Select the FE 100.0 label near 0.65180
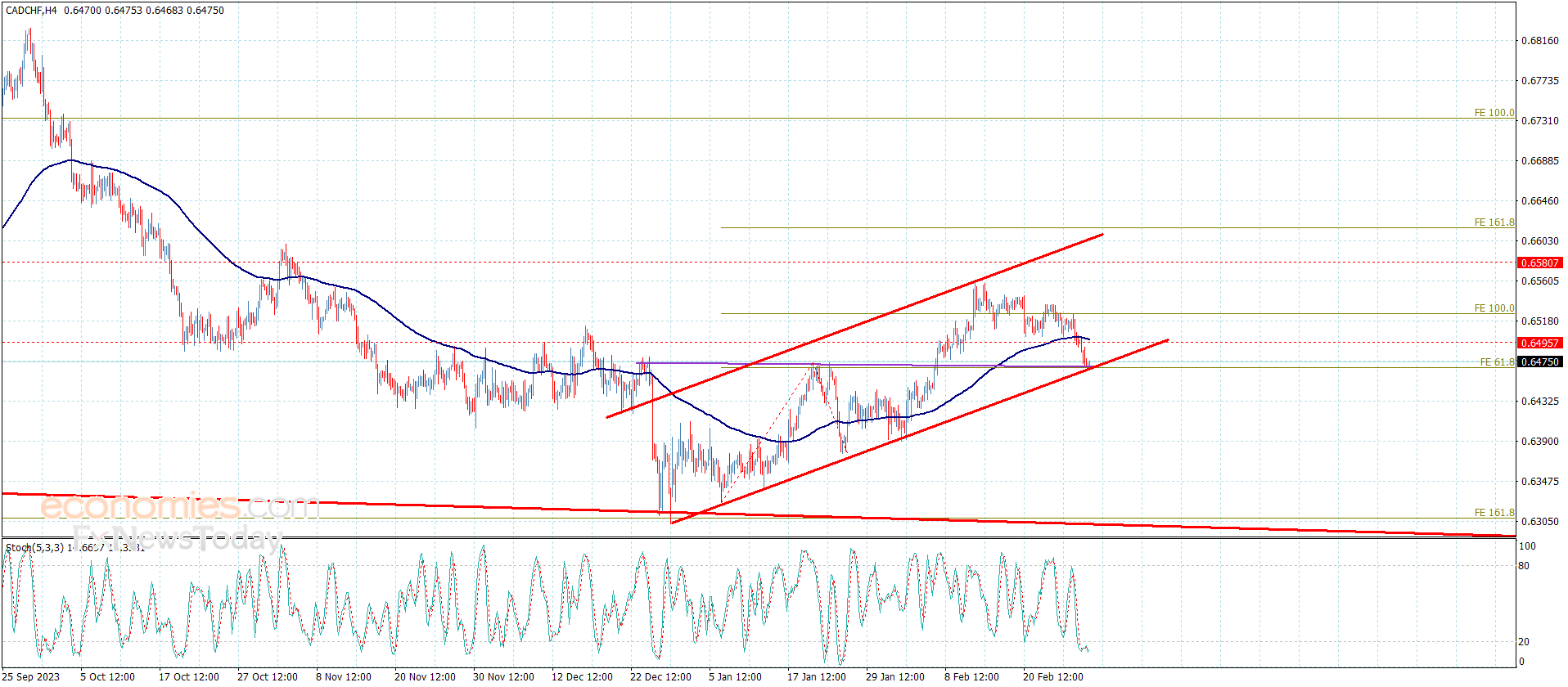 [x=1494, y=308]
